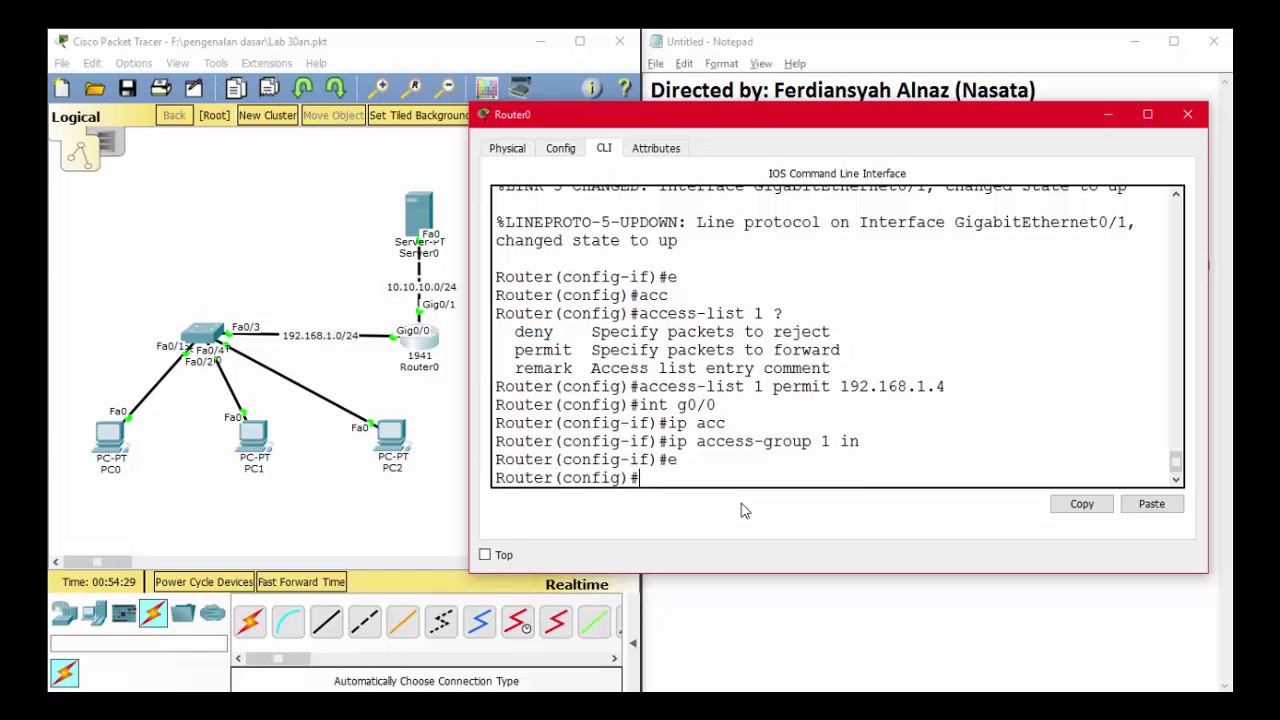Open help question mark icon

click(625, 89)
